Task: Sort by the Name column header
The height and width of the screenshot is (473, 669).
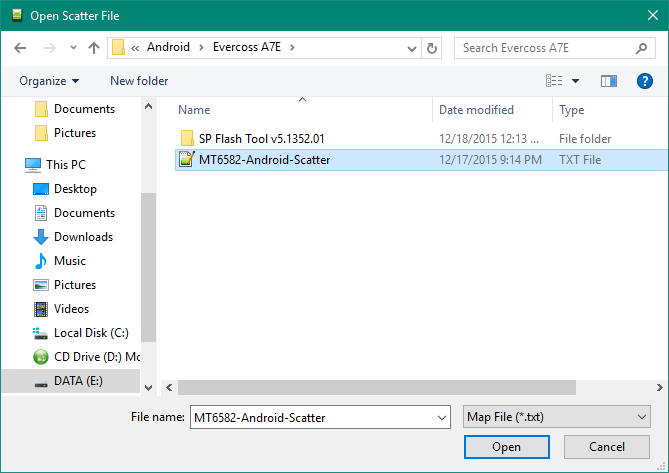Action: tap(194, 110)
